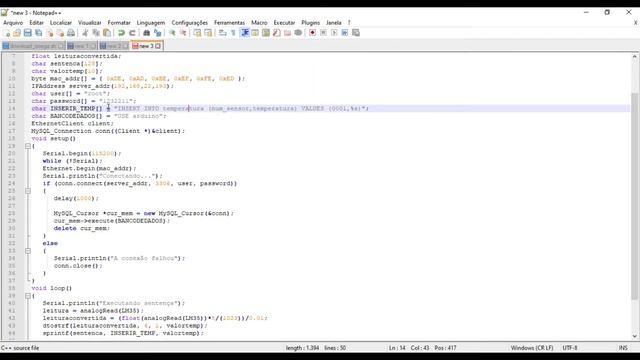Click the vertical scrollbar down arrow

pos(634,336)
